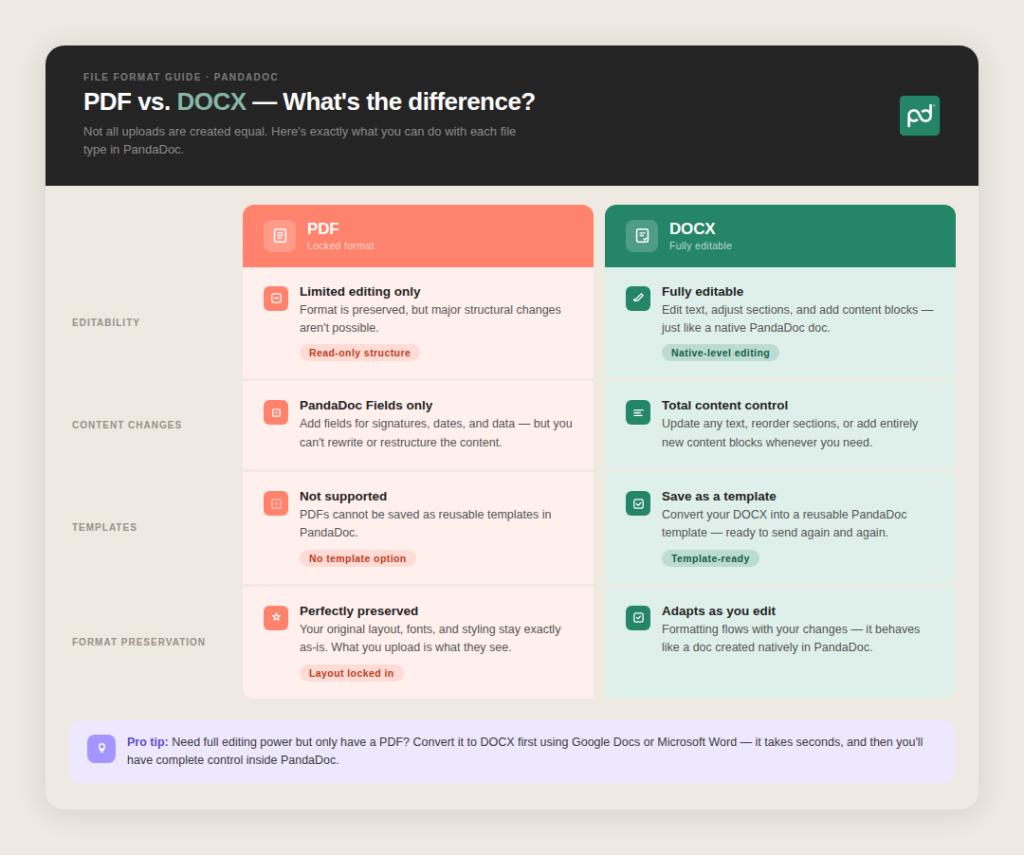The width and height of the screenshot is (1024, 855).
Task: Click the DOCX document icon in column header
Action: pyautogui.click(x=642, y=236)
